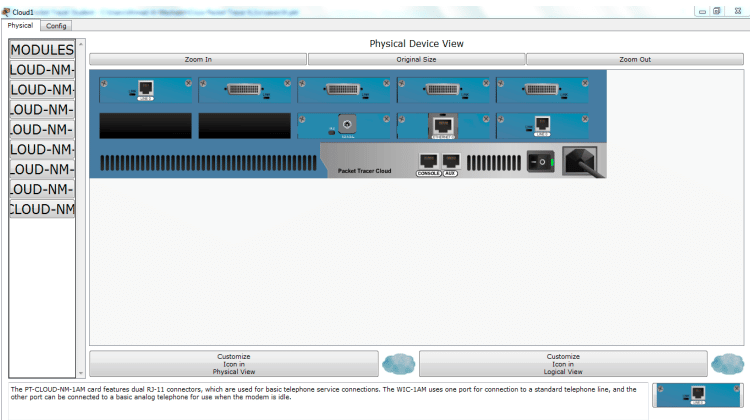Click the MODULES list header
This screenshot has width=750, height=420.
click(x=42, y=49)
